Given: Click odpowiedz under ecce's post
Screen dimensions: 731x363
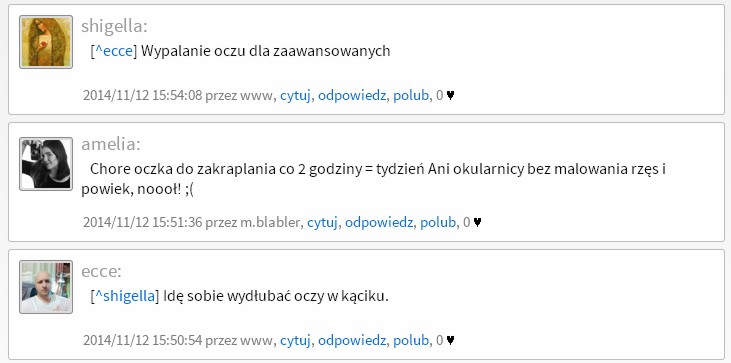Looking at the screenshot, I should pos(352,341).
